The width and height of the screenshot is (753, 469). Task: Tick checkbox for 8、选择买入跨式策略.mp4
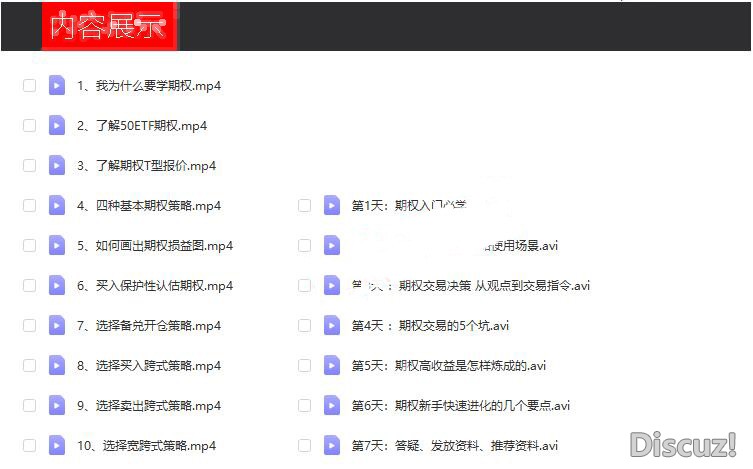(29, 365)
